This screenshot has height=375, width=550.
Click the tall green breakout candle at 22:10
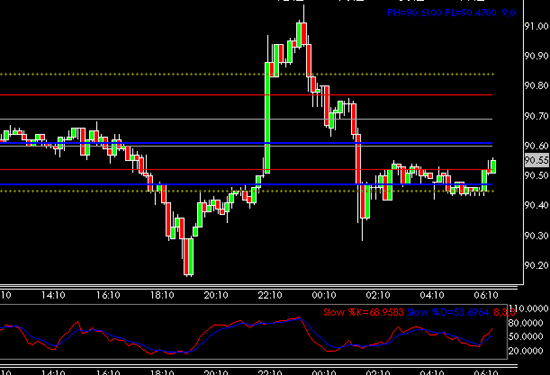click(267, 118)
